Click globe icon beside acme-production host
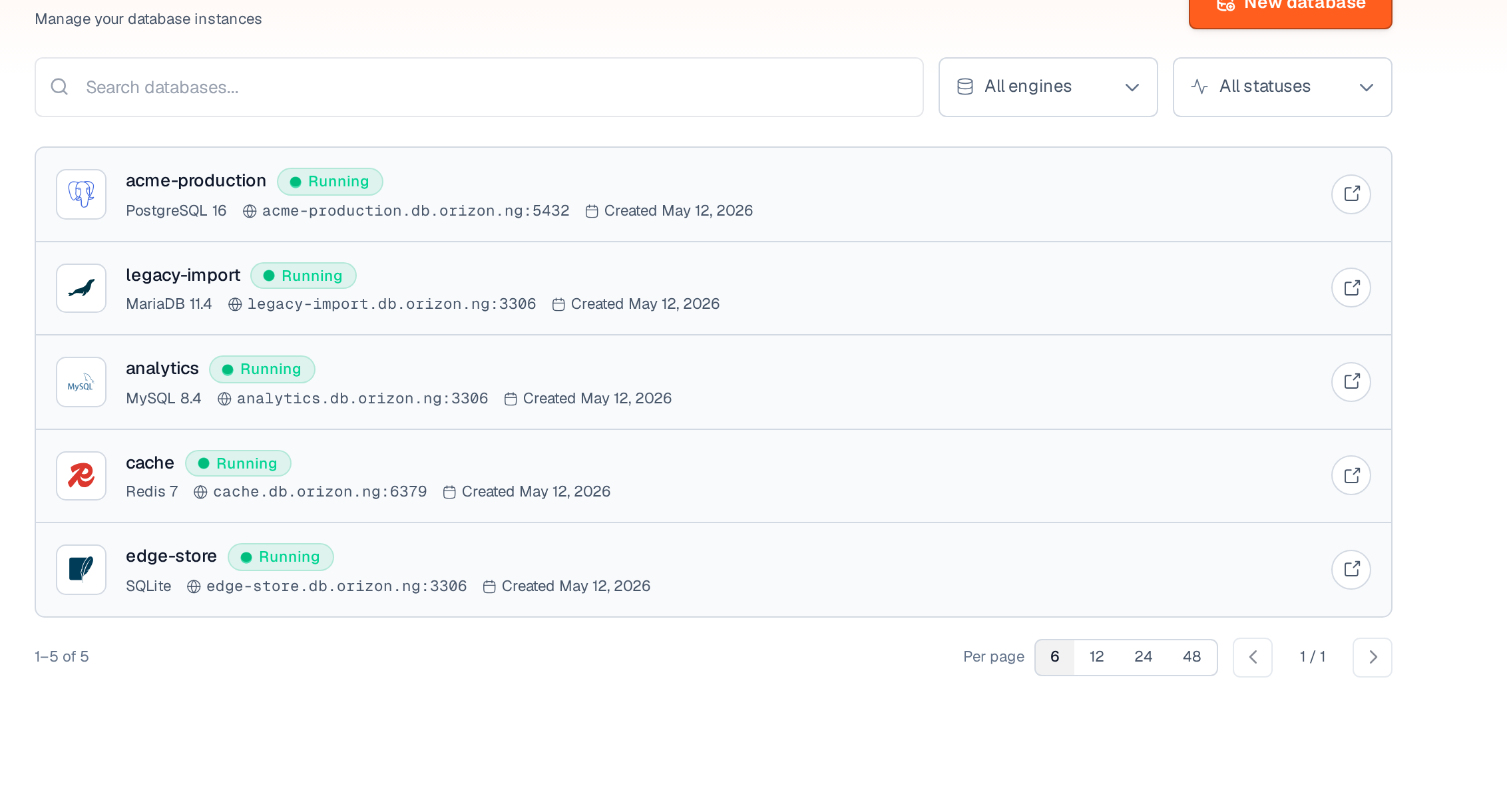This screenshot has height=812, width=1507. (250, 211)
